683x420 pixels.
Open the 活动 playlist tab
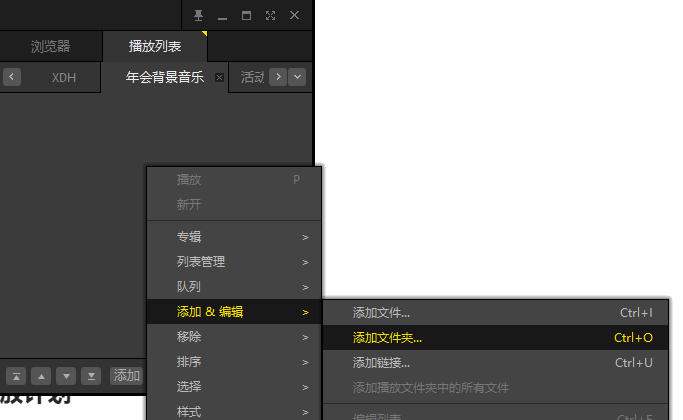[x=253, y=78]
